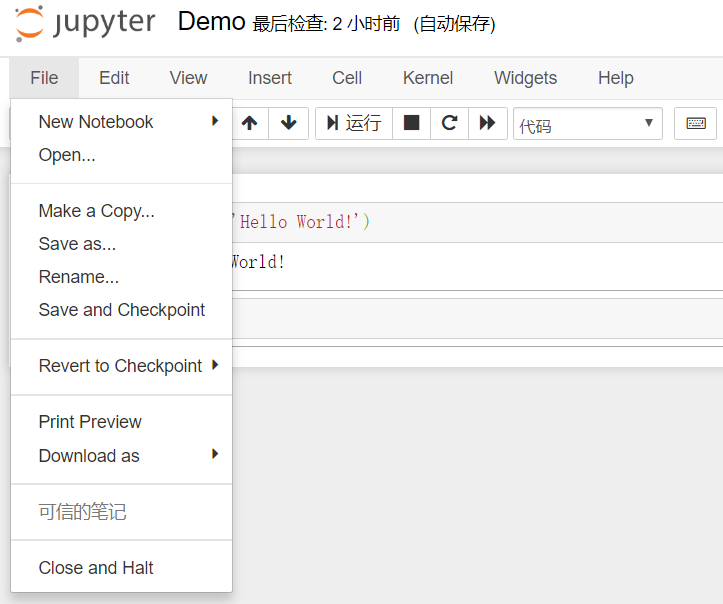Move cell down with the down arrow
Screen dimensions: 723x604
tap(289, 123)
